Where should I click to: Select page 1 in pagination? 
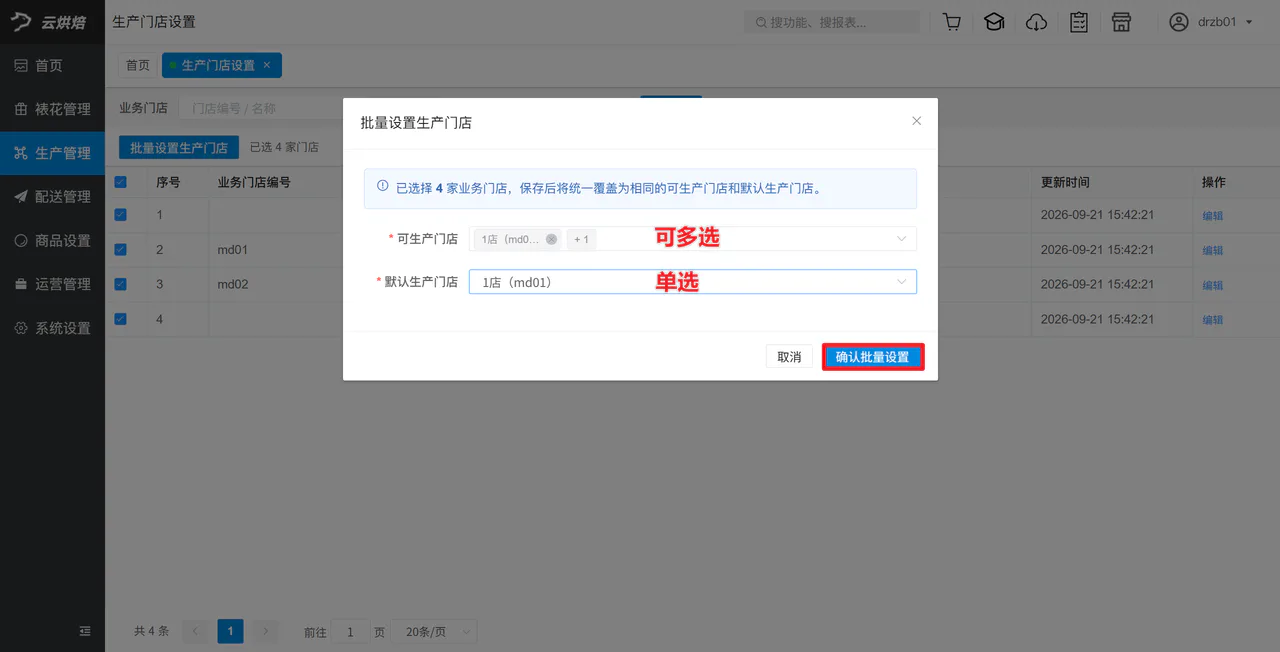(230, 631)
